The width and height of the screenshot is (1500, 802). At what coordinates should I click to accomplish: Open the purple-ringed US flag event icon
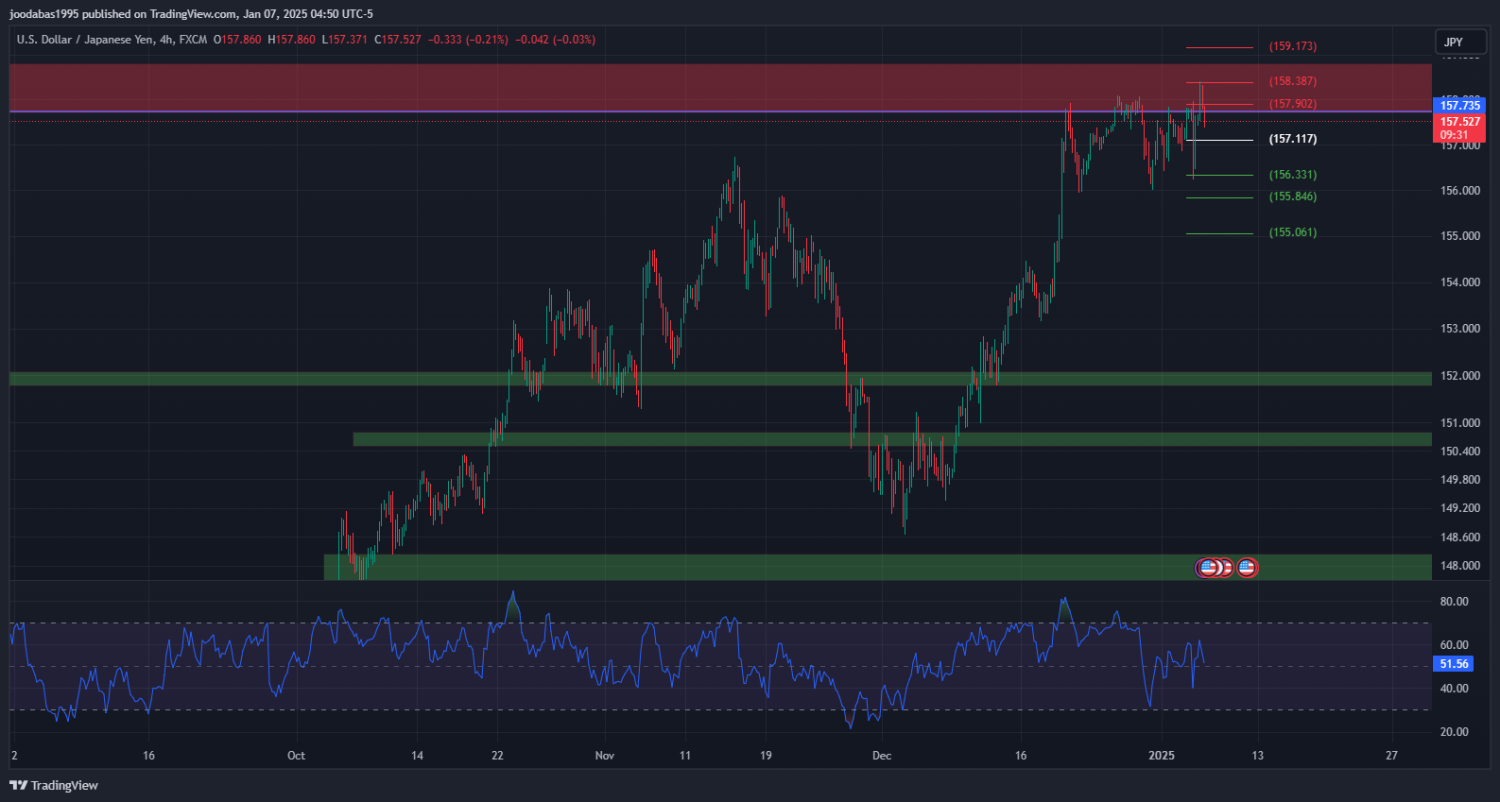1207,568
